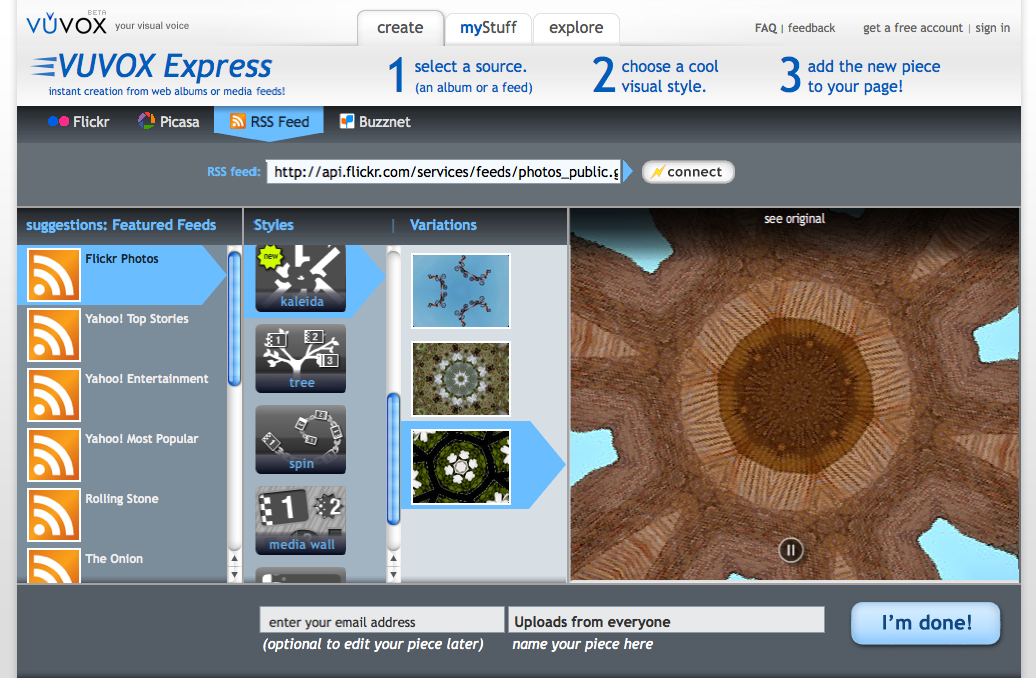Click the RSS feed URL field
The width and height of the screenshot is (1036, 678).
pos(443,172)
